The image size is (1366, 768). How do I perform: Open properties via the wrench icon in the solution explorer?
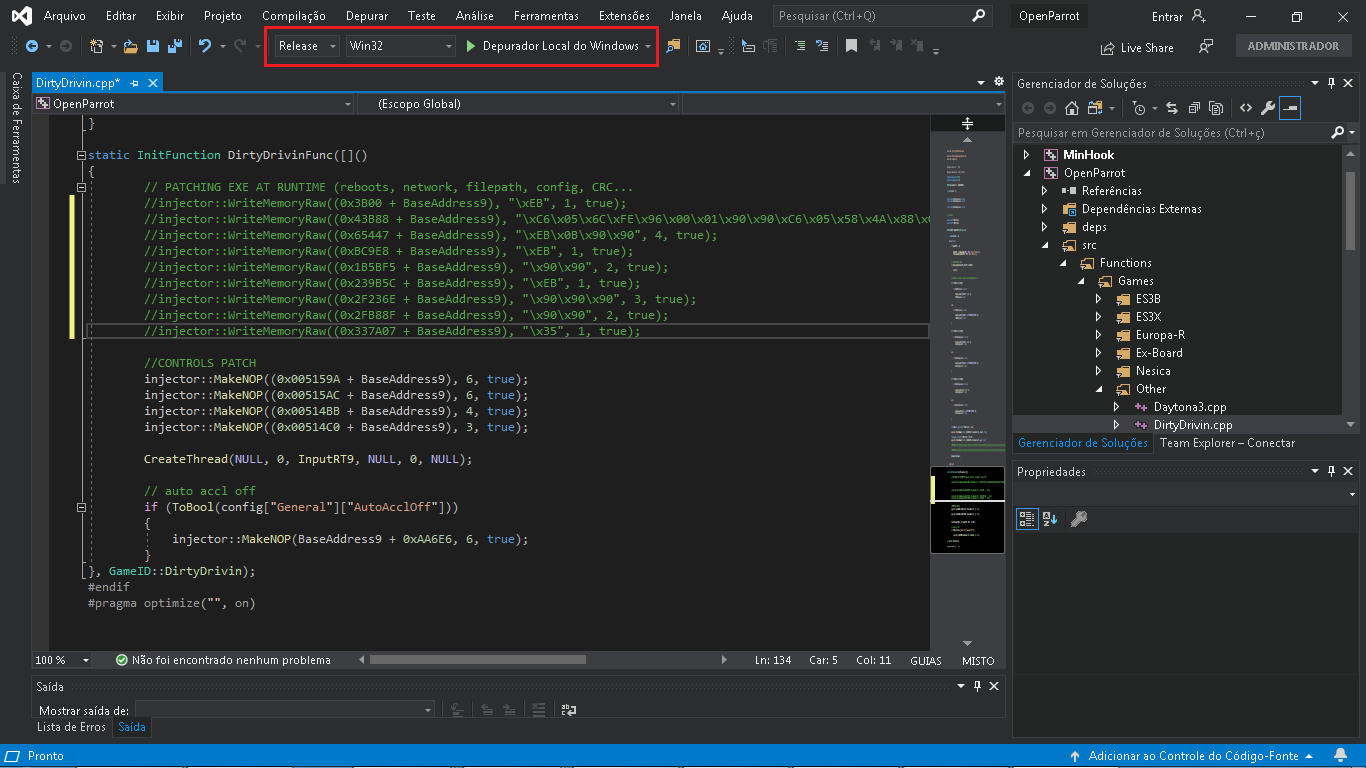(1268, 108)
